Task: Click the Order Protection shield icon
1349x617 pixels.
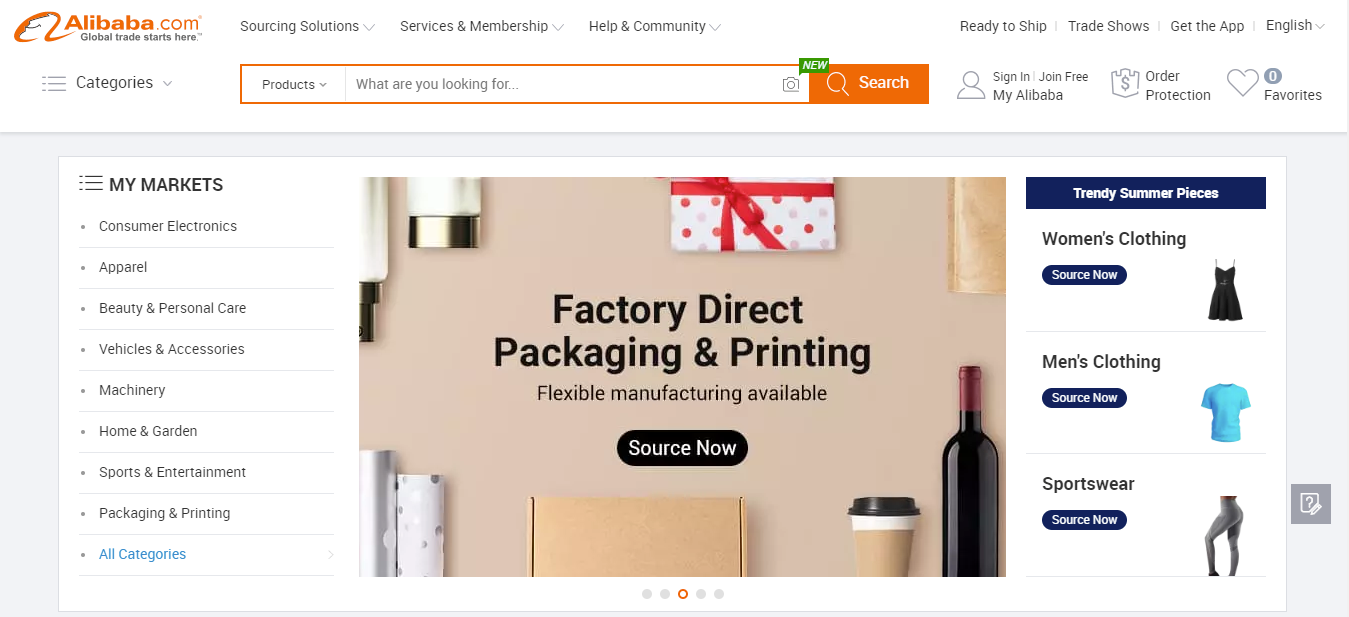Action: [x=1125, y=84]
